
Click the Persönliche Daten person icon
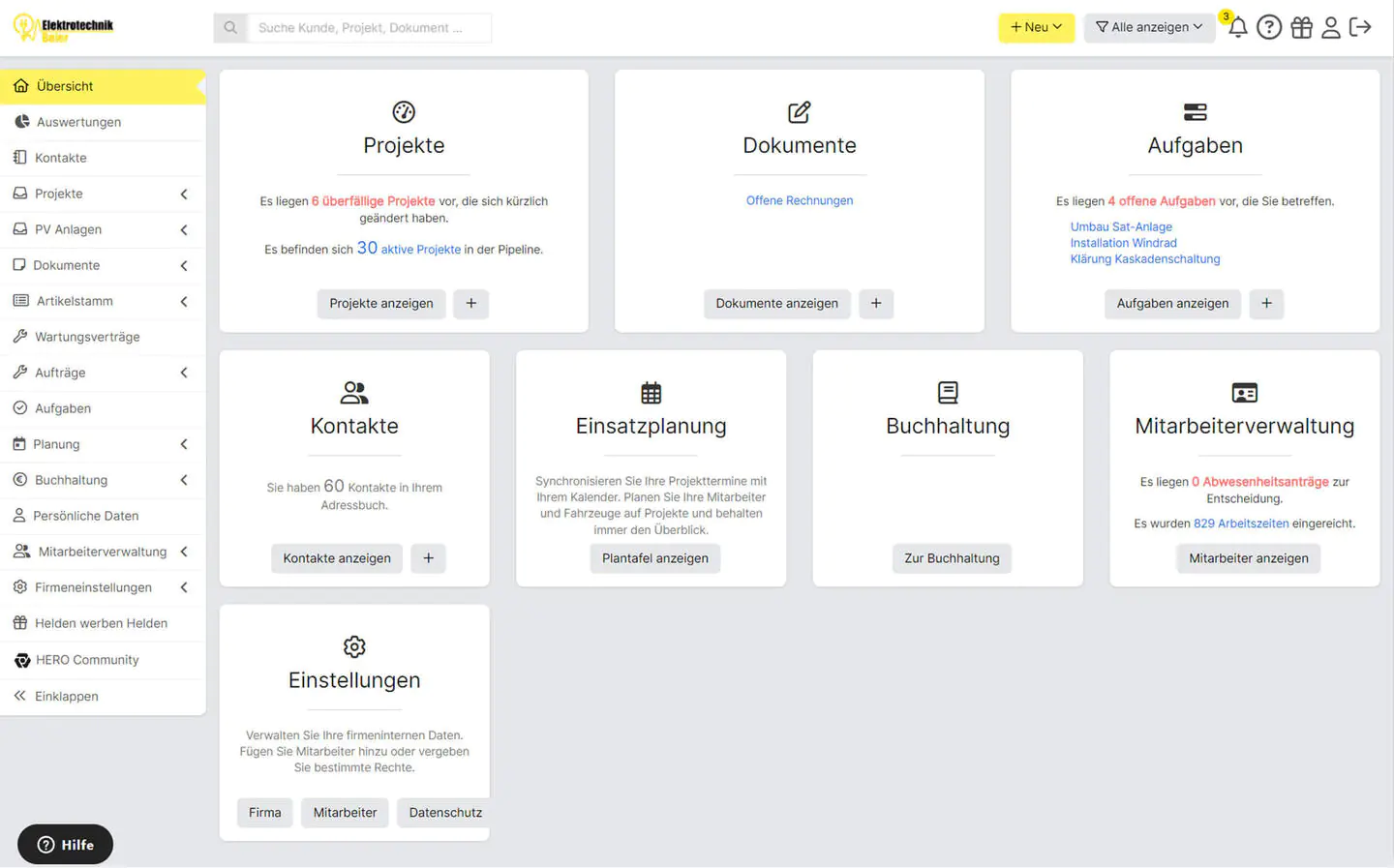(18, 516)
